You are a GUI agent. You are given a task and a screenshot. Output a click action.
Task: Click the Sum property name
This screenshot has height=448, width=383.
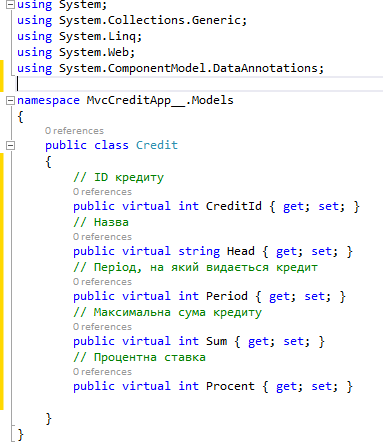click(x=216, y=341)
